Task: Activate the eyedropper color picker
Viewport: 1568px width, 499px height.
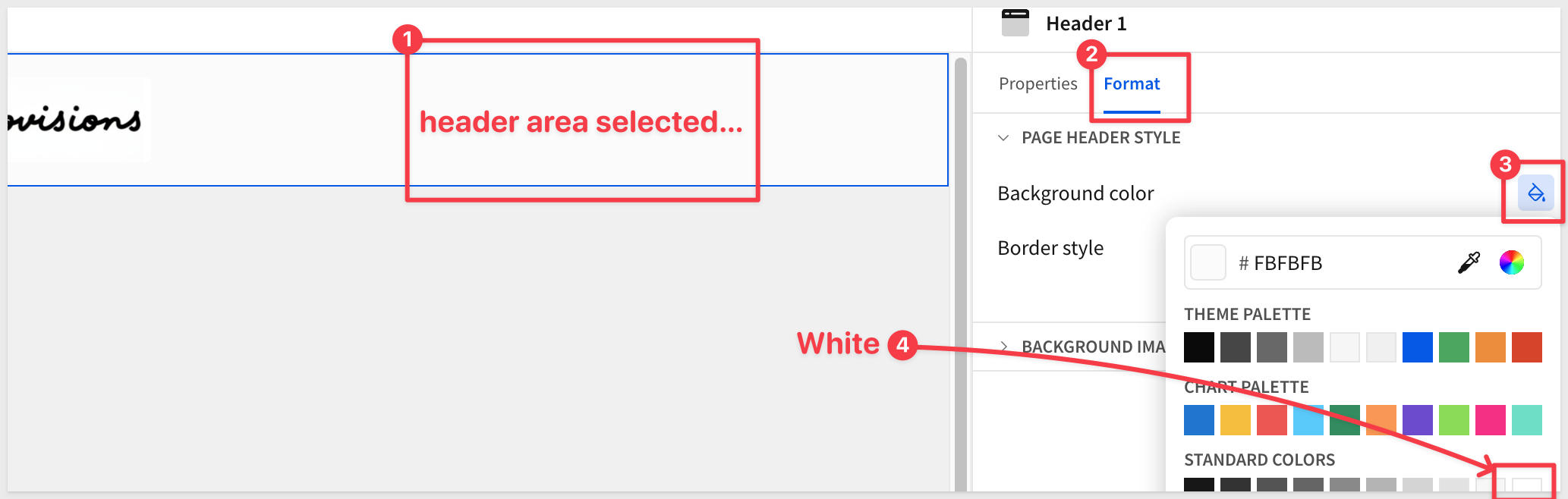Action: pos(1469,262)
